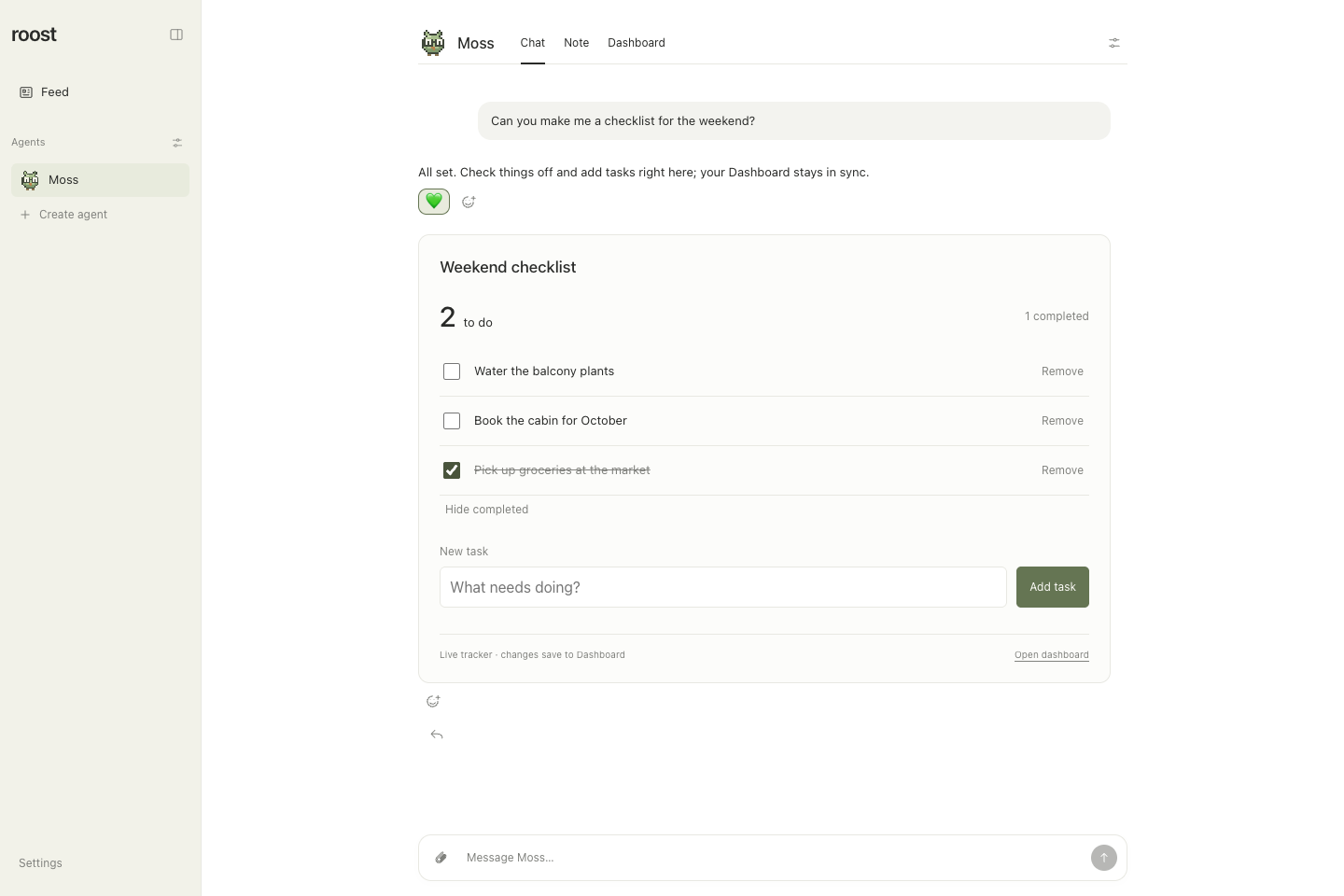Click the Weekend checklist title

point(508,267)
